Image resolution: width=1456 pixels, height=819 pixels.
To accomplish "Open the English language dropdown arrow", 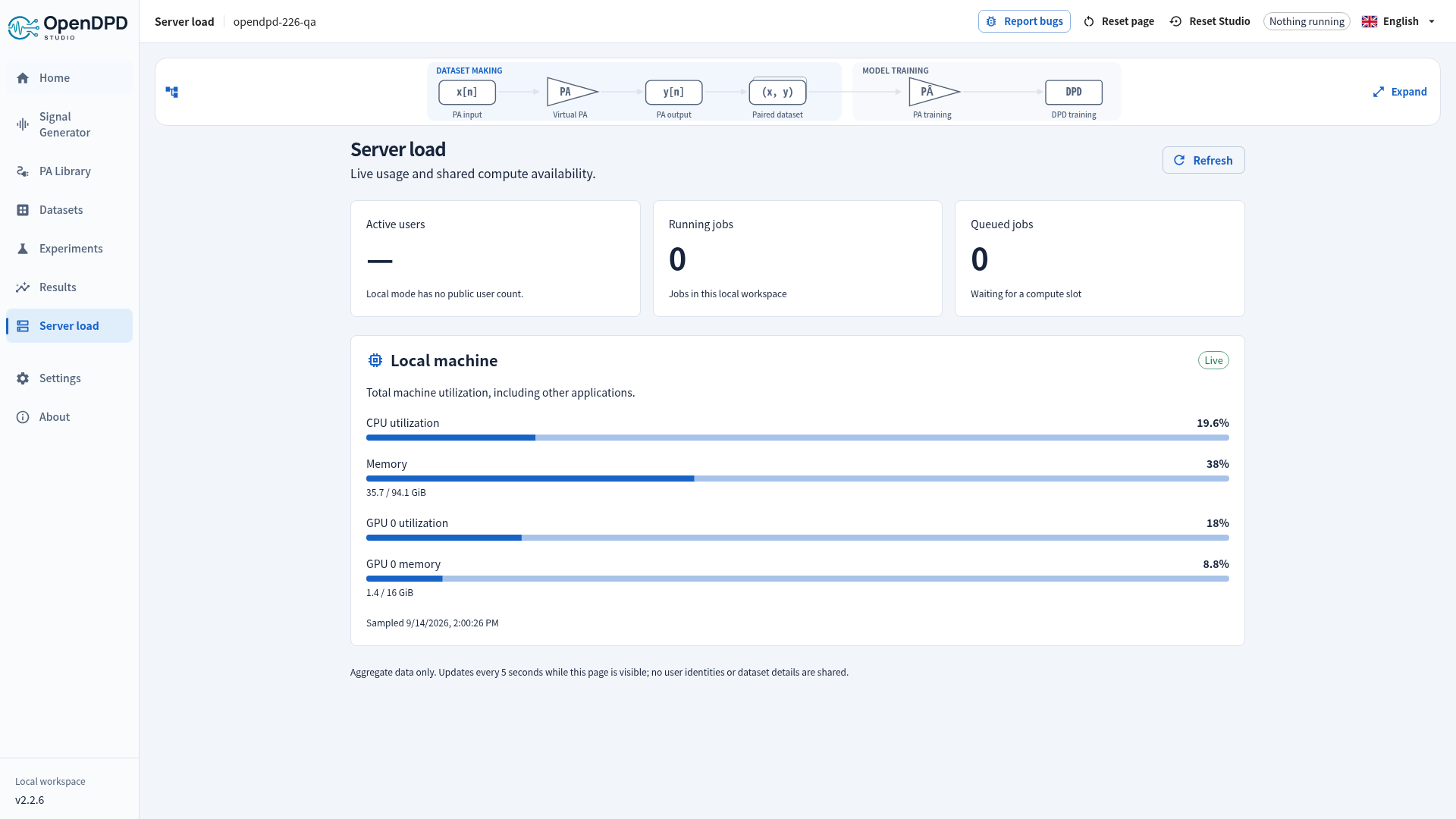I will coord(1432,21).
